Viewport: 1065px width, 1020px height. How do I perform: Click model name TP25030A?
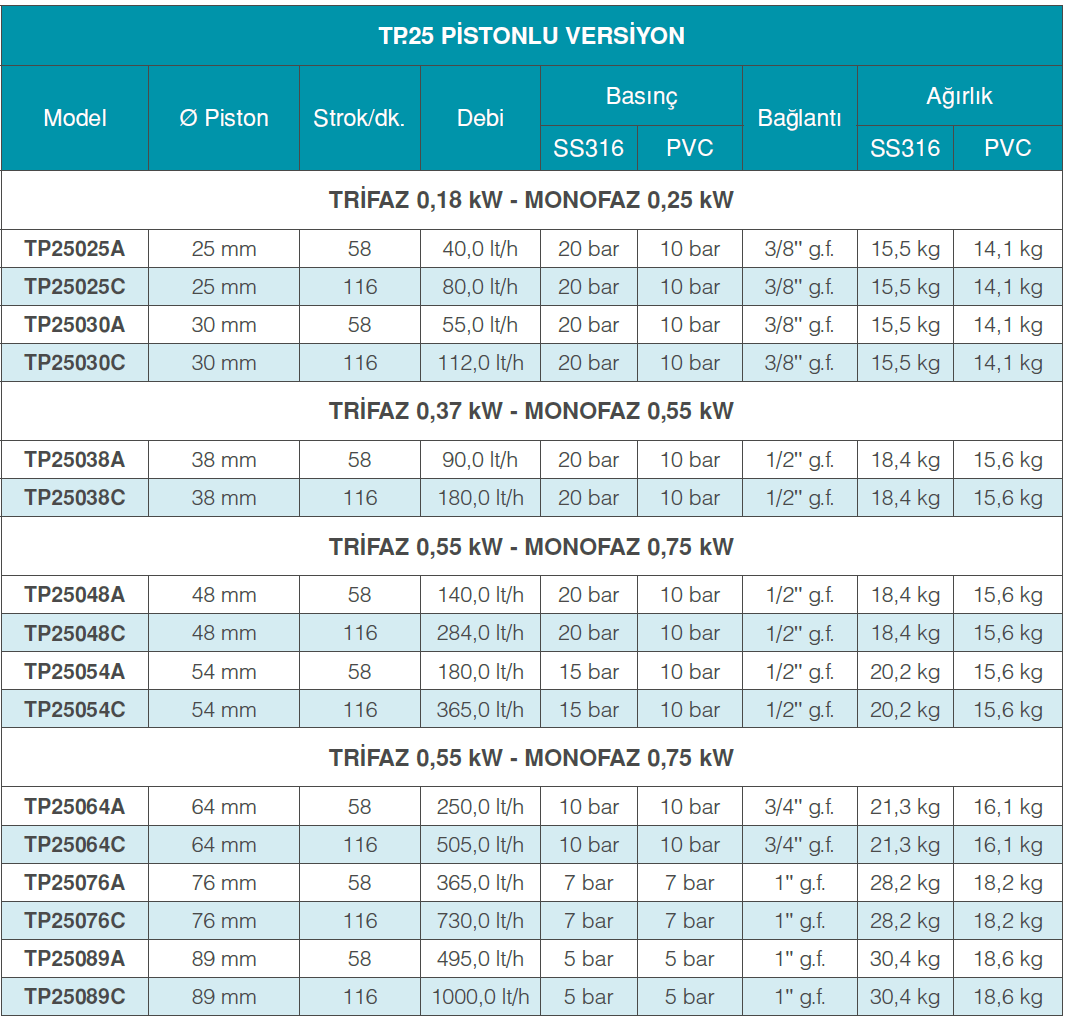[75, 325]
